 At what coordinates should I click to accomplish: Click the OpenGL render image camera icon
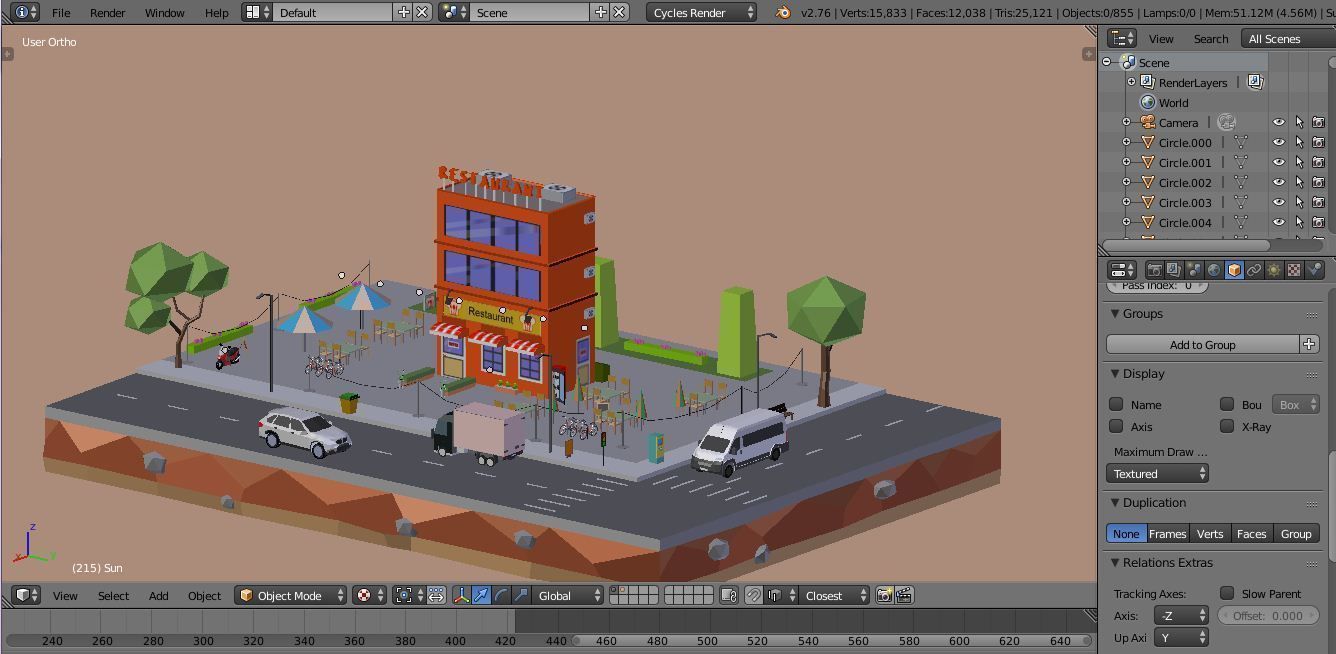tap(884, 595)
